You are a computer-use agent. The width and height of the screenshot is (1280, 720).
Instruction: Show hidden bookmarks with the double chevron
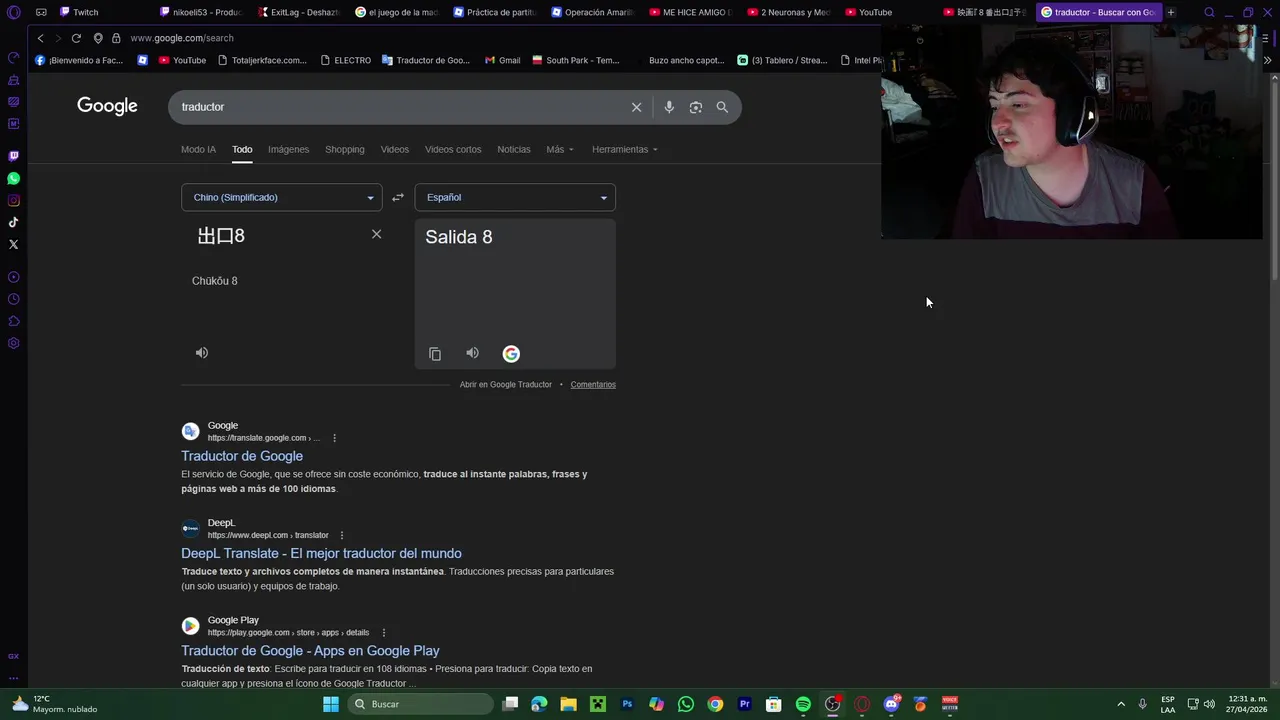coord(1267,60)
